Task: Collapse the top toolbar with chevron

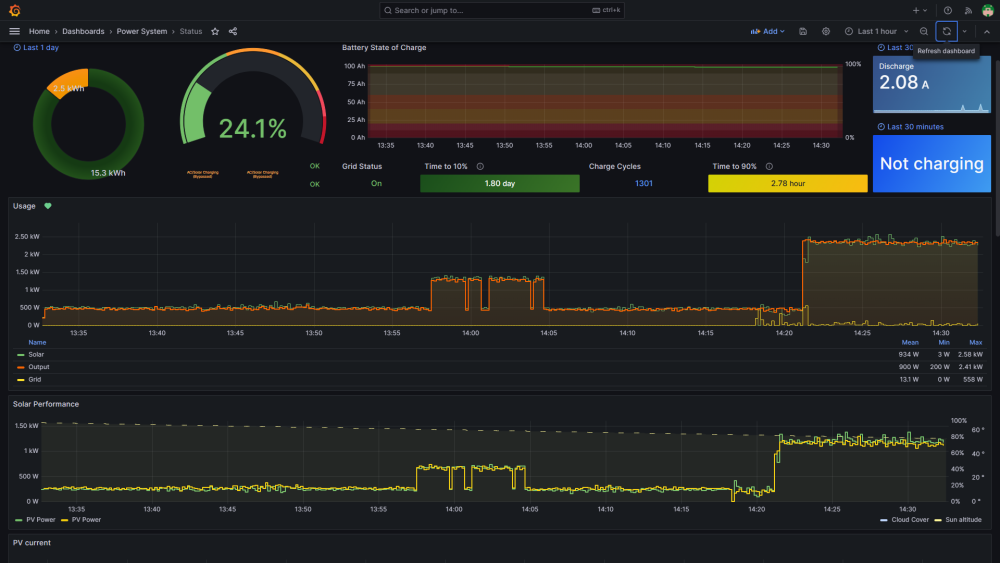Action: 987,31
